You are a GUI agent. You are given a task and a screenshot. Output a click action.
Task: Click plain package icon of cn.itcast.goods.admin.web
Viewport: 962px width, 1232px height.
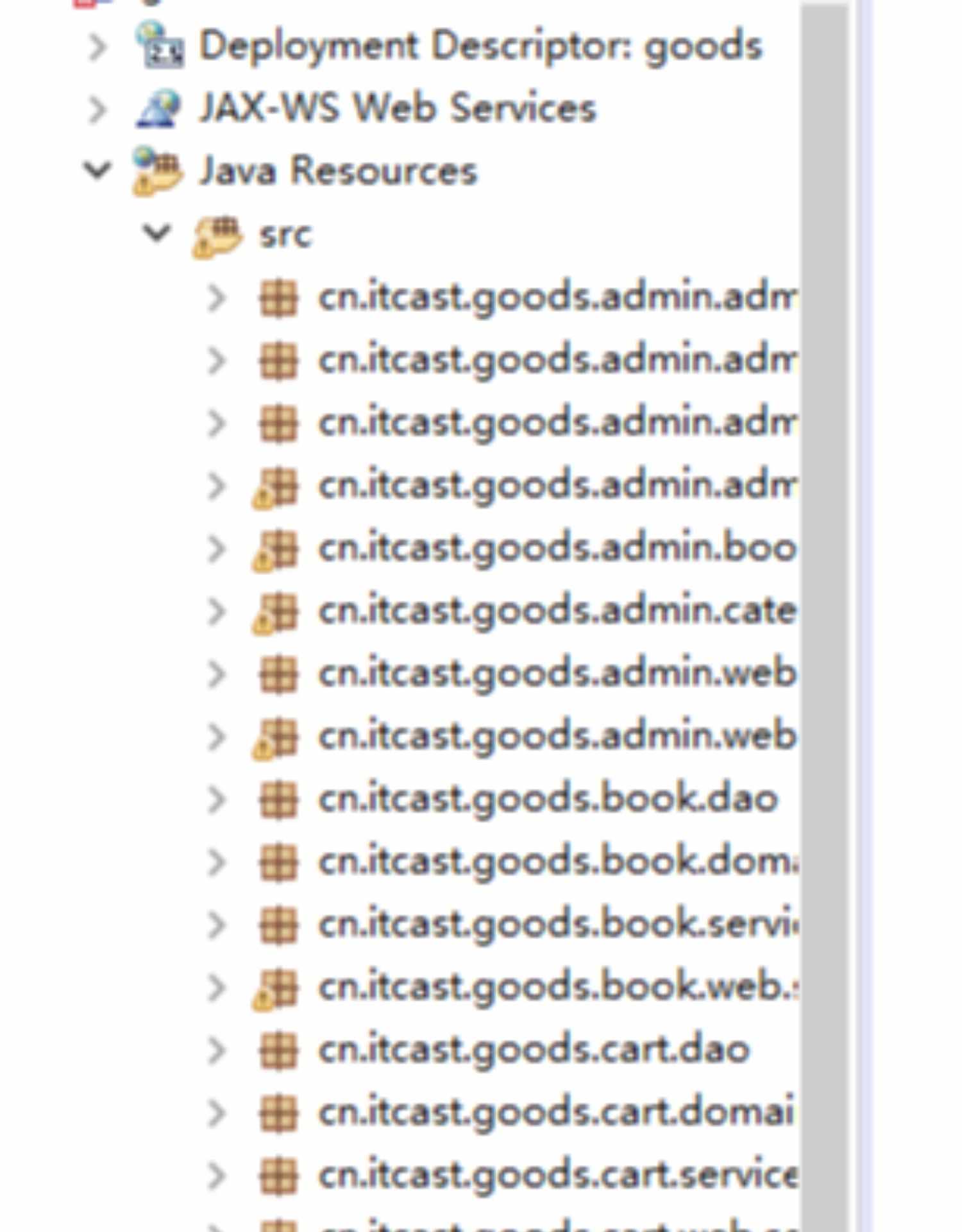[279, 674]
